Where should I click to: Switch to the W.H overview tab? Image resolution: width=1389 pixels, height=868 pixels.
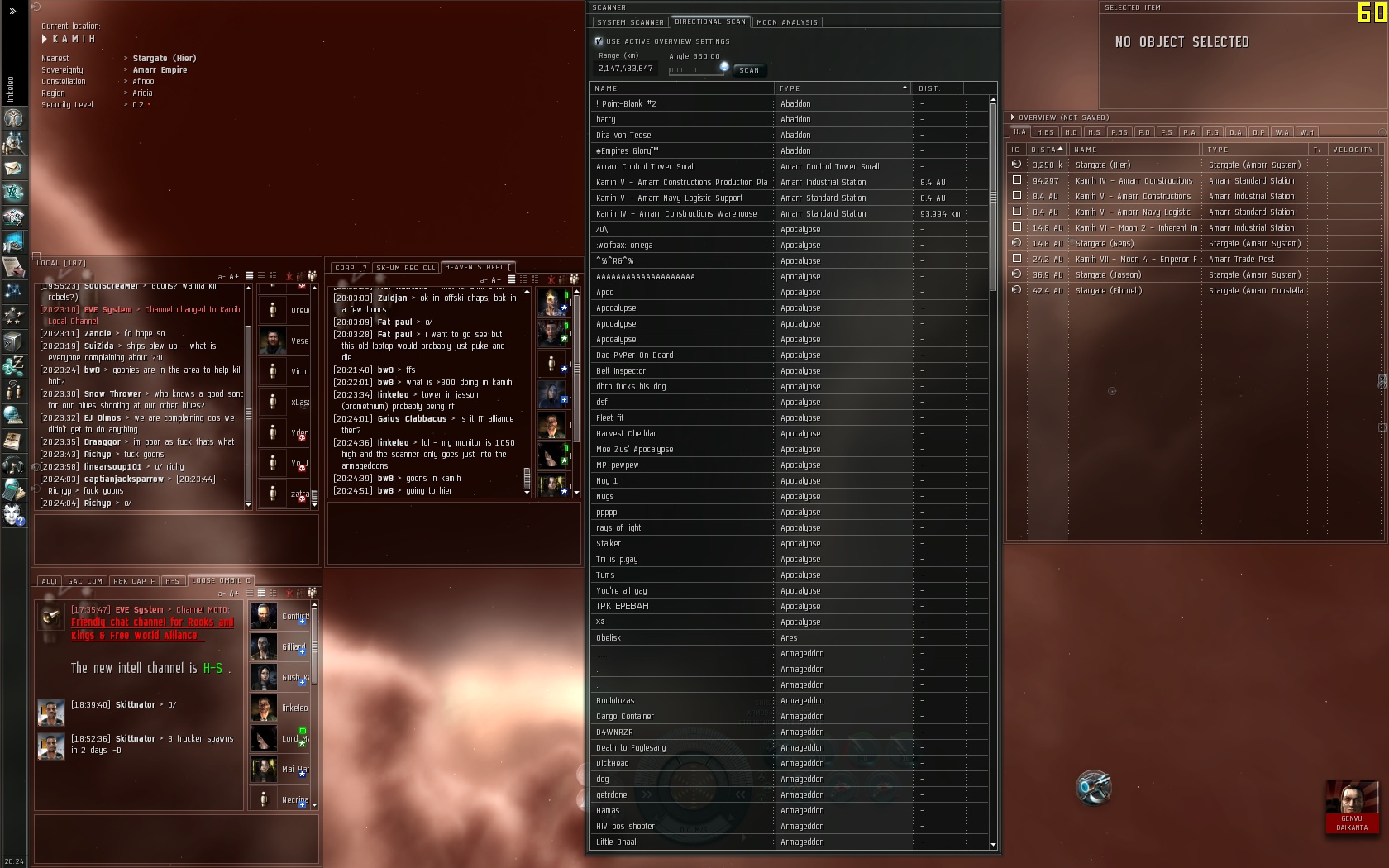click(x=1306, y=132)
